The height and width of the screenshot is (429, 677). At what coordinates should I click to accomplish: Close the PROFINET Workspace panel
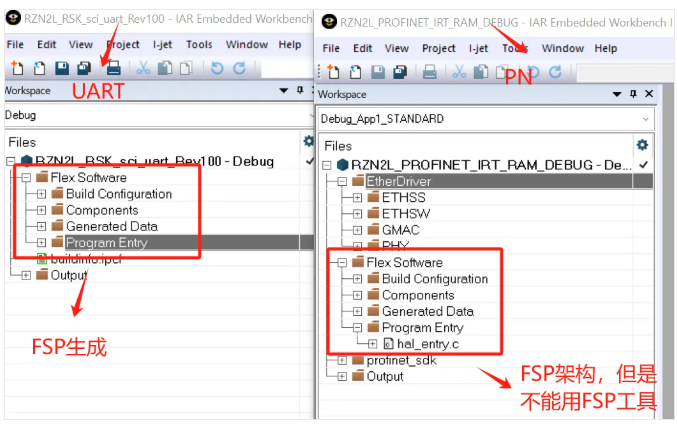(649, 94)
